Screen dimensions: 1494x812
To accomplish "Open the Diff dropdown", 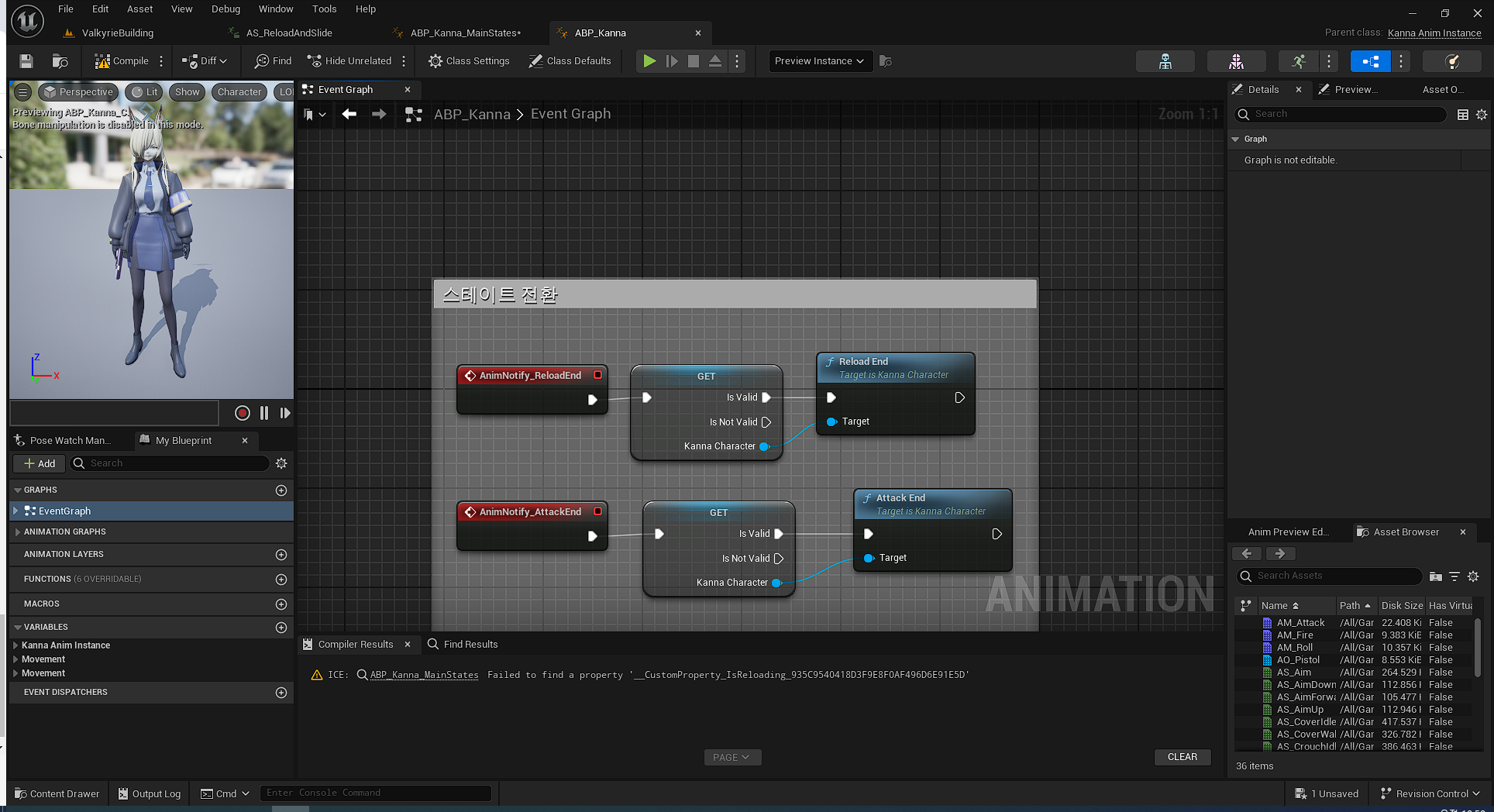I will 205,61.
